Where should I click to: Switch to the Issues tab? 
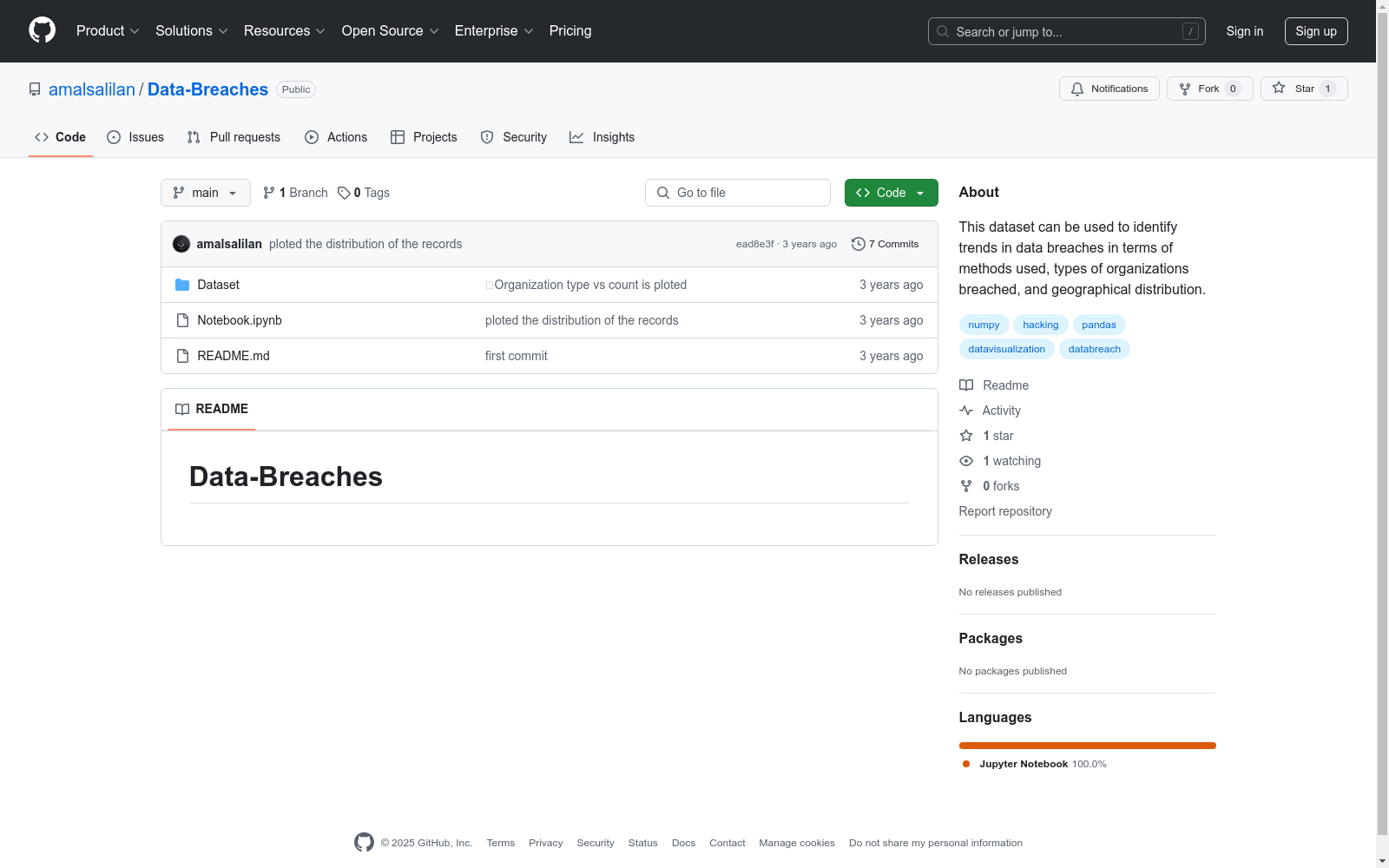tap(135, 137)
